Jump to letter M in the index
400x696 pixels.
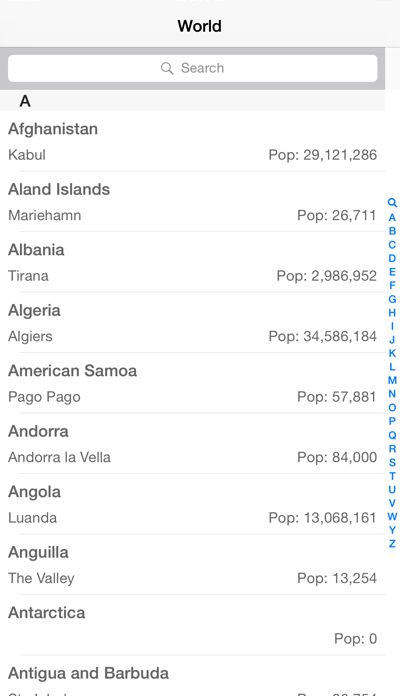pyautogui.click(x=392, y=380)
